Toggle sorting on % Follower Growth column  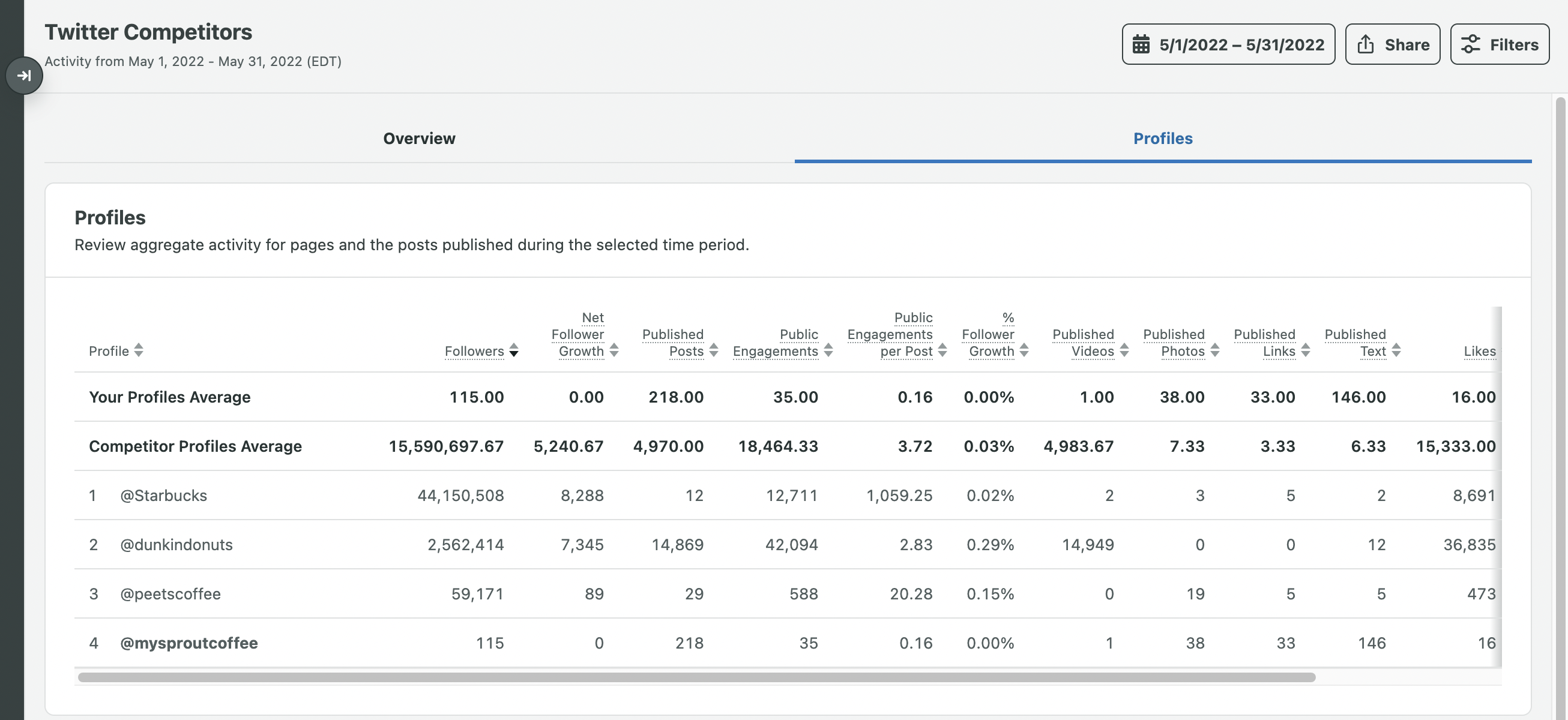(1022, 351)
